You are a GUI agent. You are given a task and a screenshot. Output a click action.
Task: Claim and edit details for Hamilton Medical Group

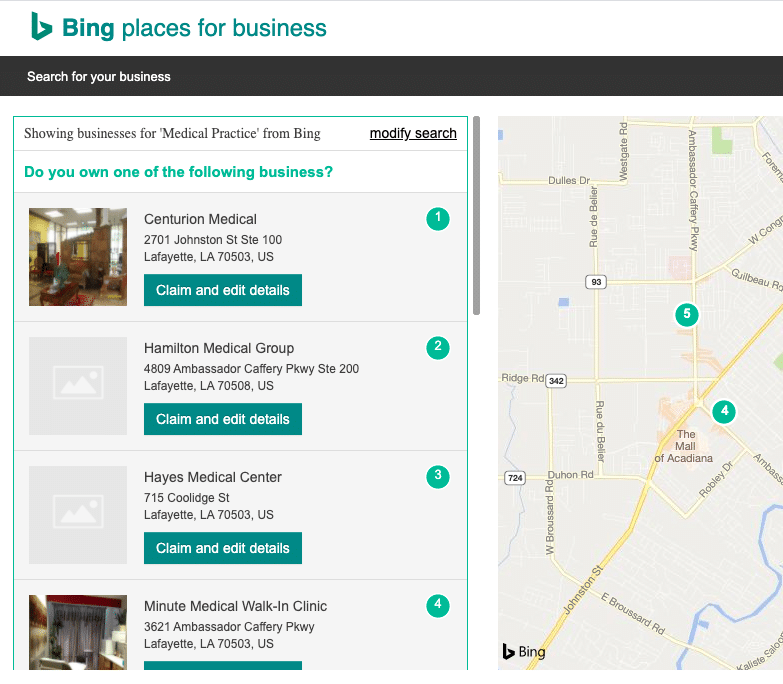[223, 419]
